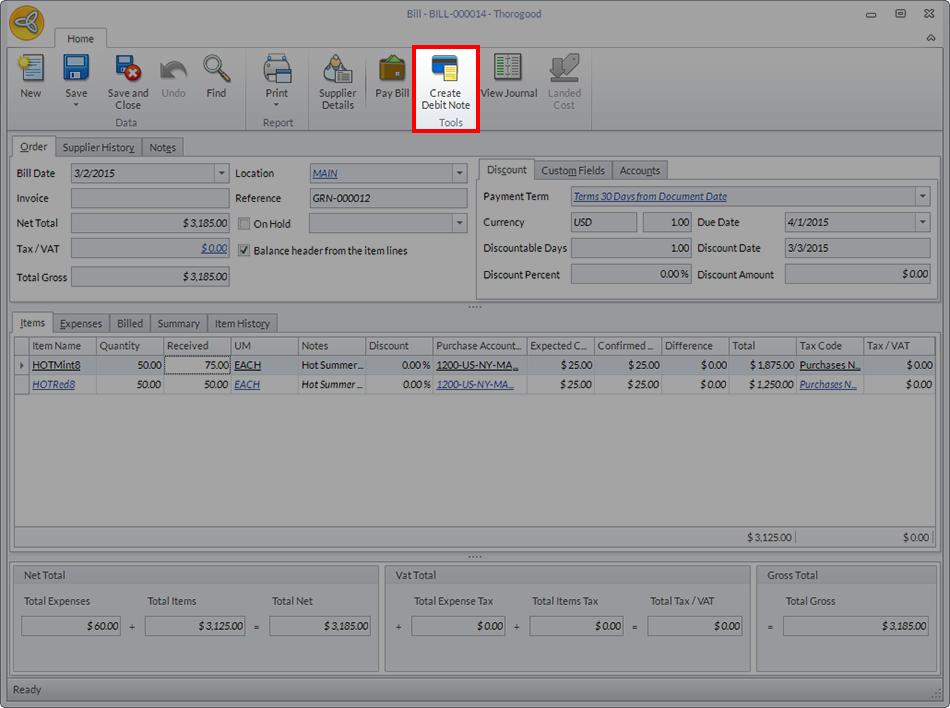Click the HOTRed8 item link
The image size is (950, 708).
[56, 384]
